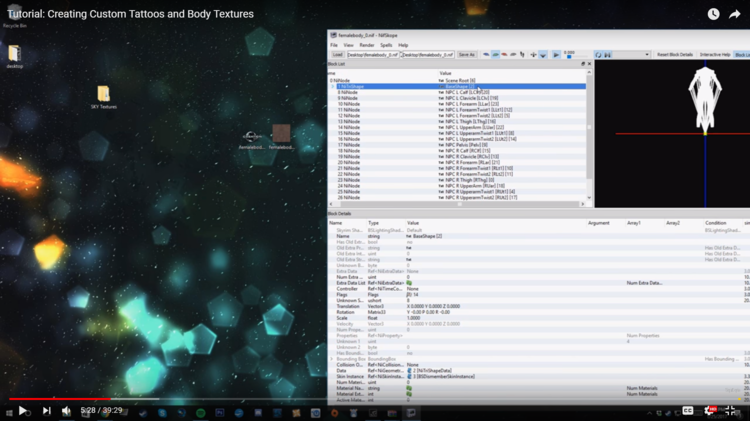
Task: Click the Photoshop icon in the taskbar
Action: pyautogui.click(x=220, y=413)
